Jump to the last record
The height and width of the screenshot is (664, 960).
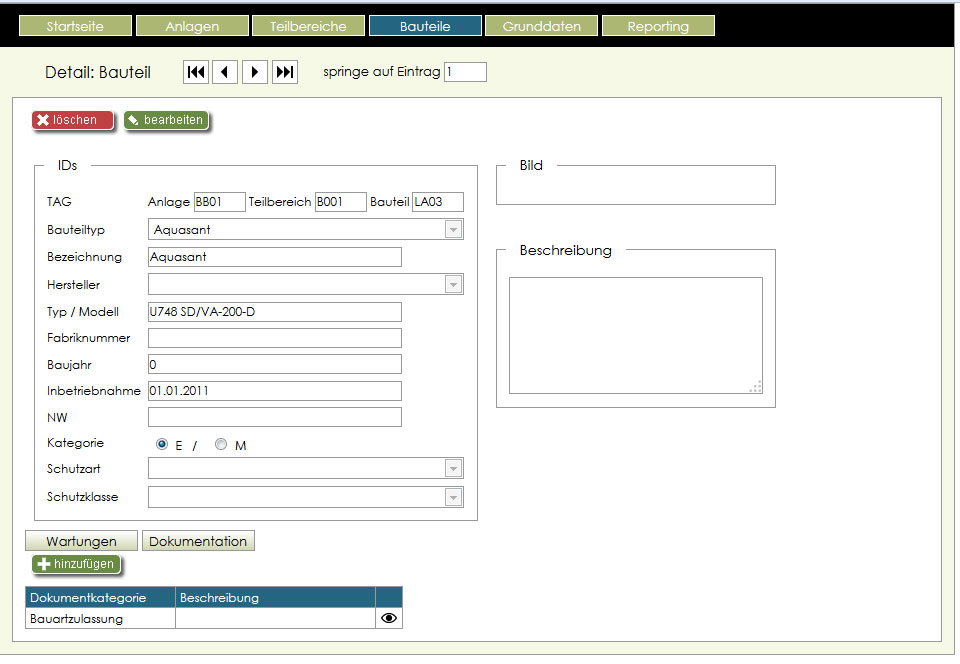tap(285, 72)
